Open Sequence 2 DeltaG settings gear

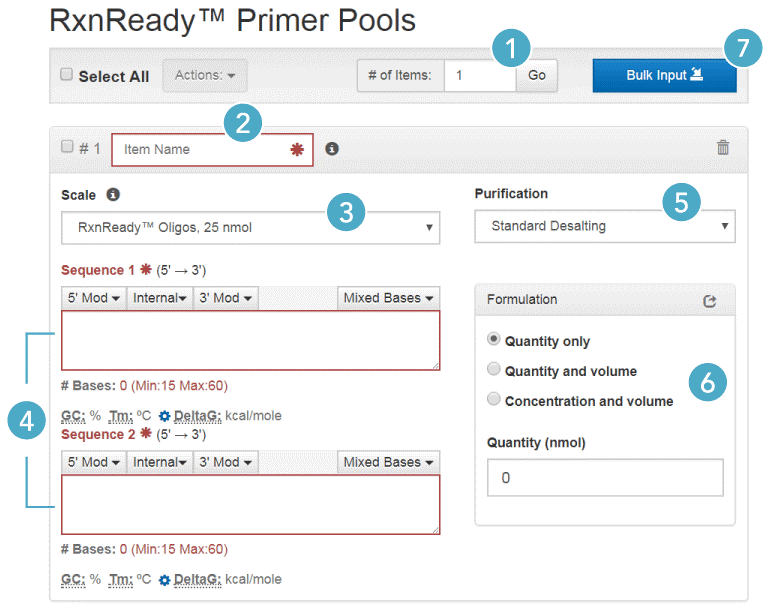[x=165, y=580]
